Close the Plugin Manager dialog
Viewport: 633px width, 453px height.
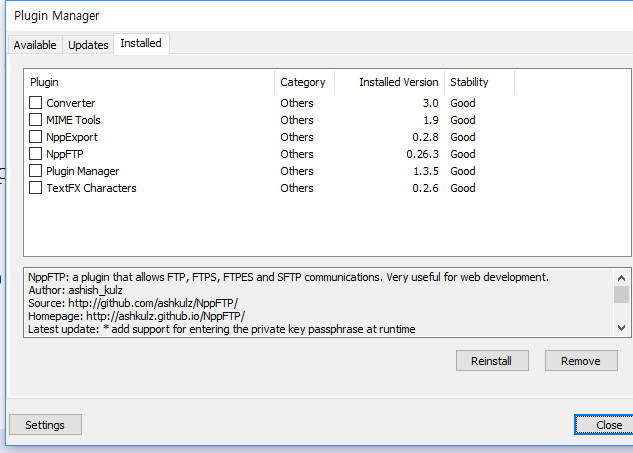(606, 425)
